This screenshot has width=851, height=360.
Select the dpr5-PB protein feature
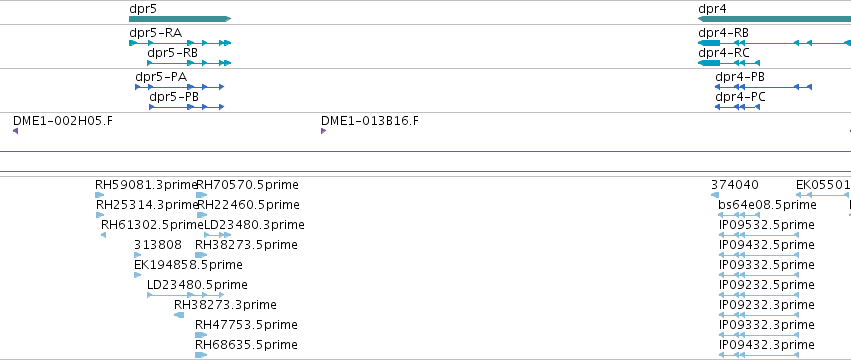coord(187,107)
